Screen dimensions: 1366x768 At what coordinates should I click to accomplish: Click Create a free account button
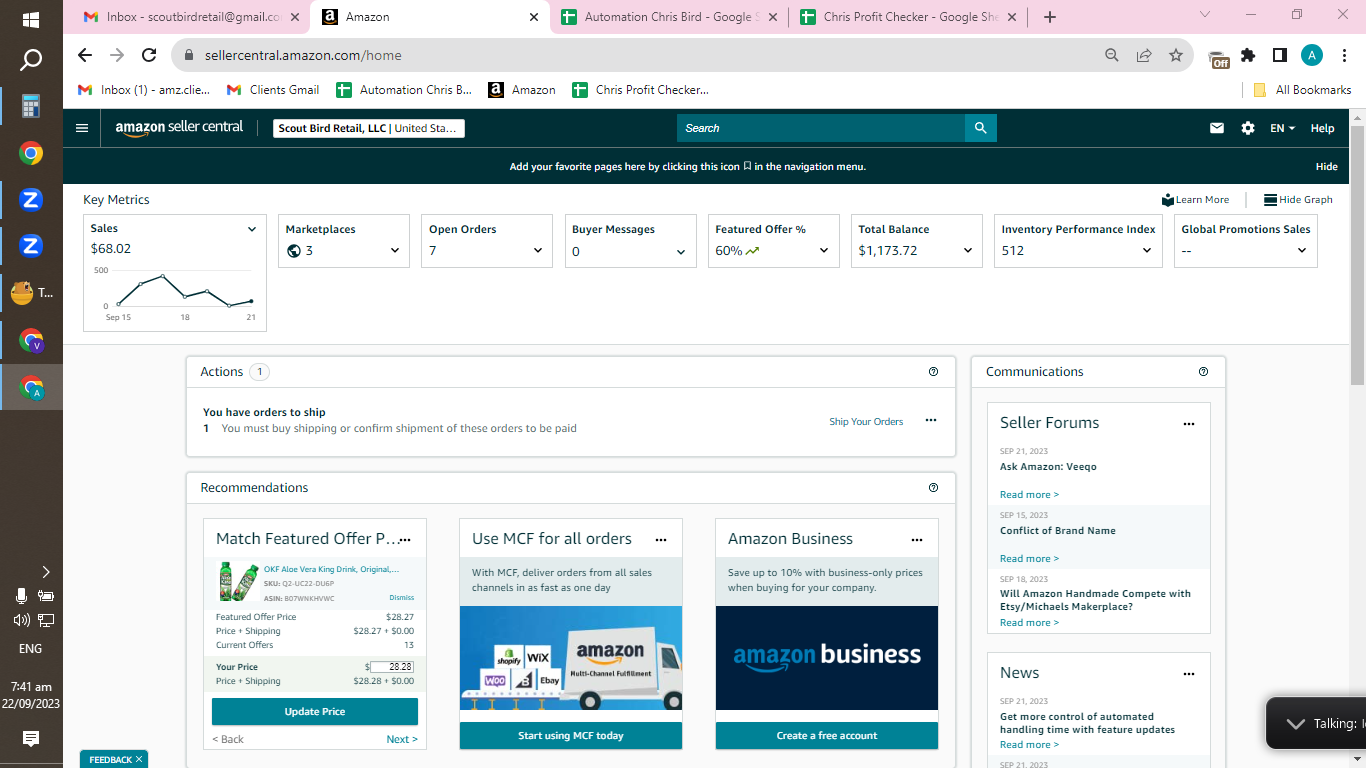point(827,736)
